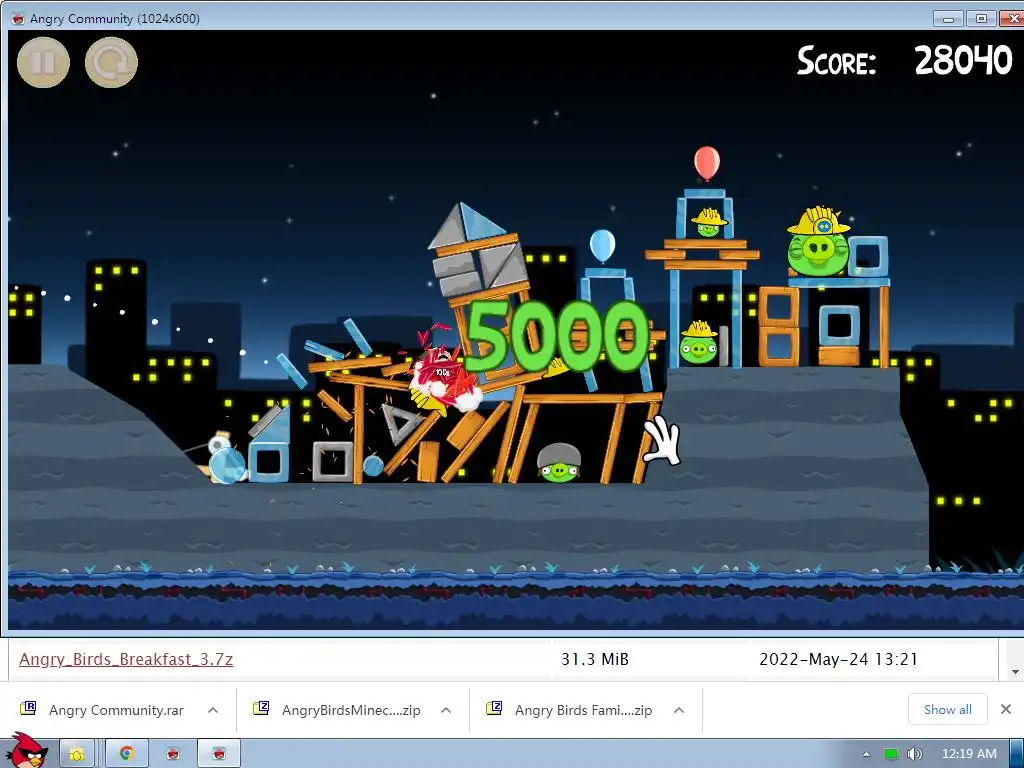Open the clock showing 12:19 AM

(x=968, y=754)
